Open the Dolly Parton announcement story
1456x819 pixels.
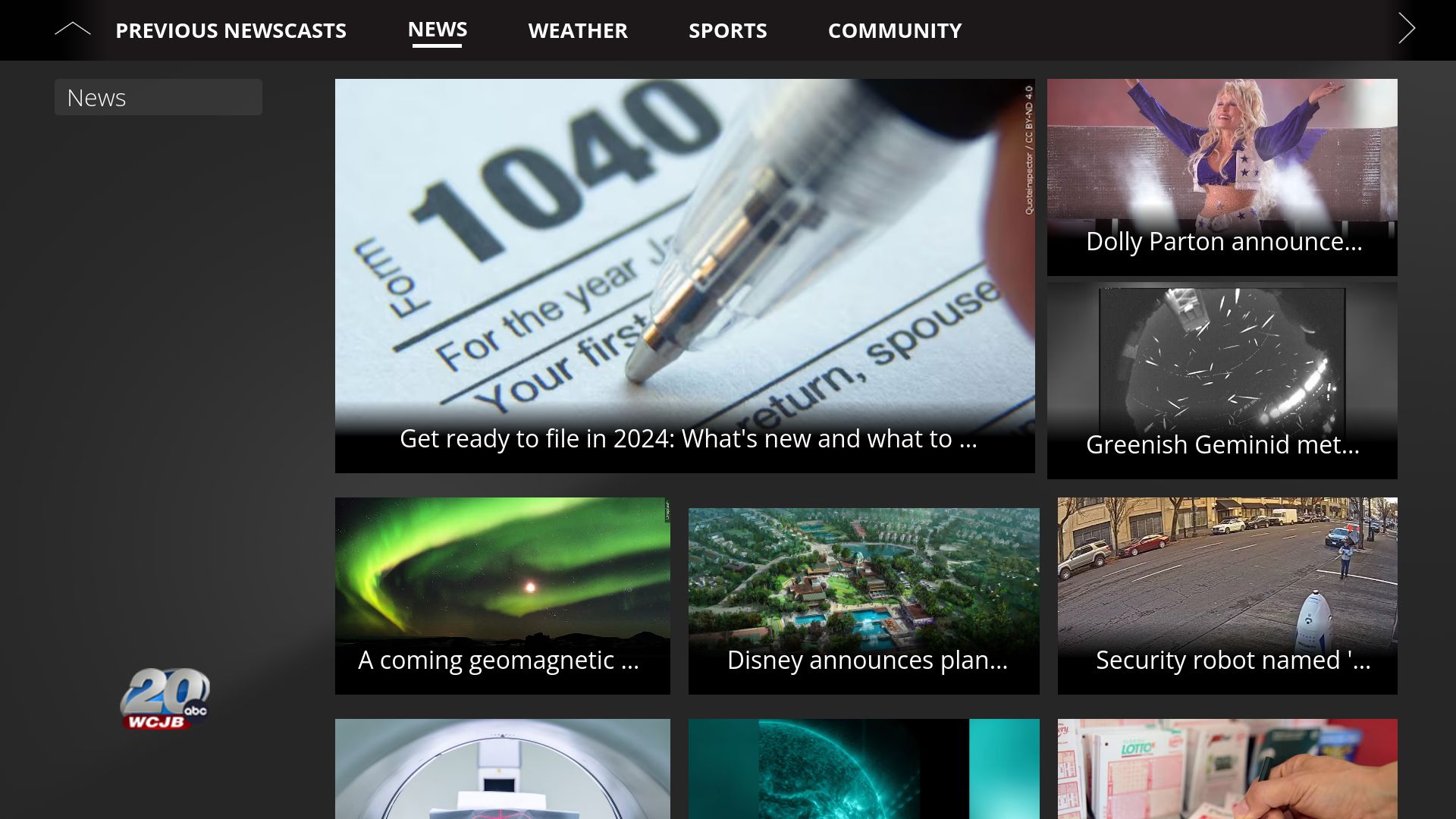pos(1222,152)
